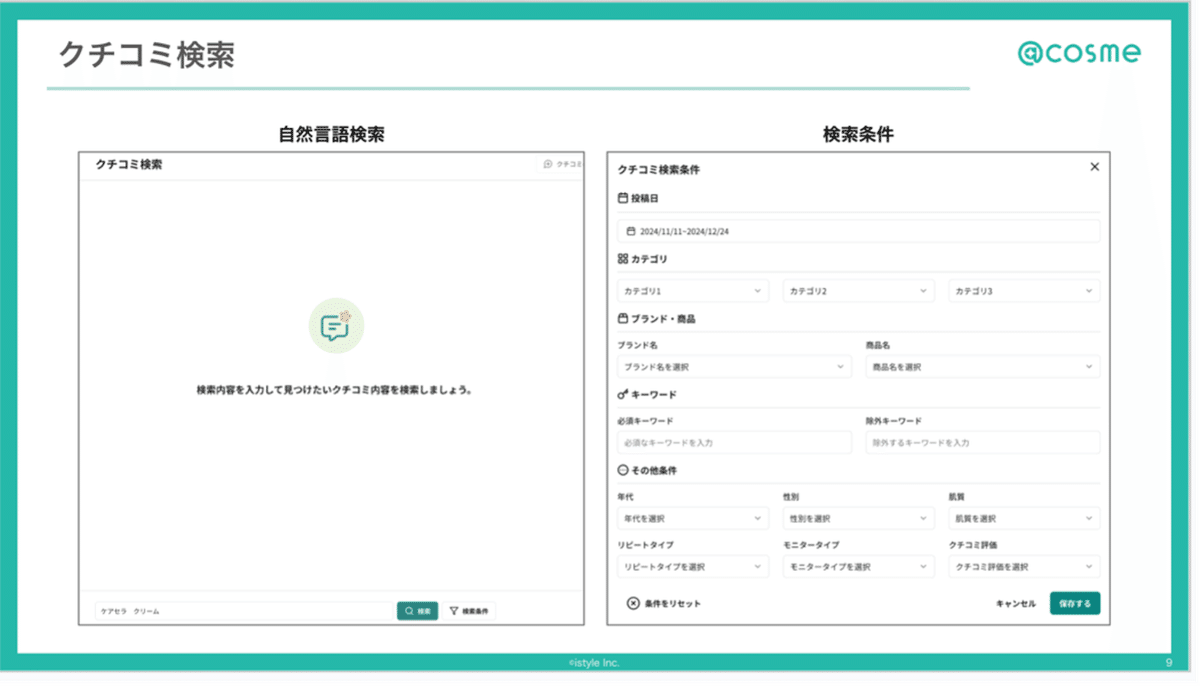The width and height of the screenshot is (1200, 686).
Task: Click chat icon beside top-right クチコミ tab
Action: point(548,163)
